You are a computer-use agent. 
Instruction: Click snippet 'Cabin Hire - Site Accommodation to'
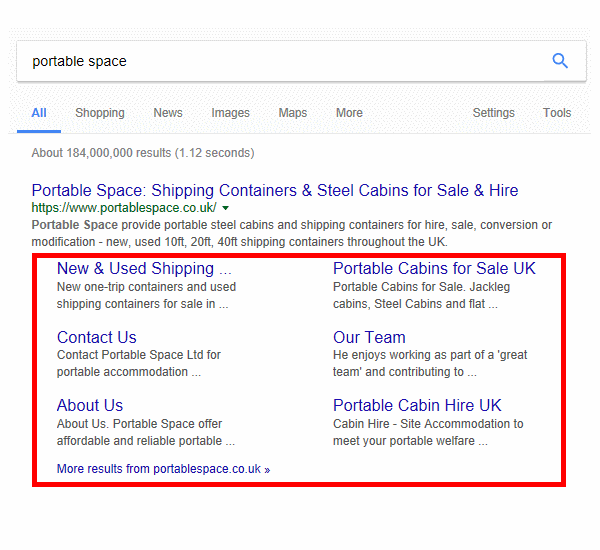click(x=428, y=432)
